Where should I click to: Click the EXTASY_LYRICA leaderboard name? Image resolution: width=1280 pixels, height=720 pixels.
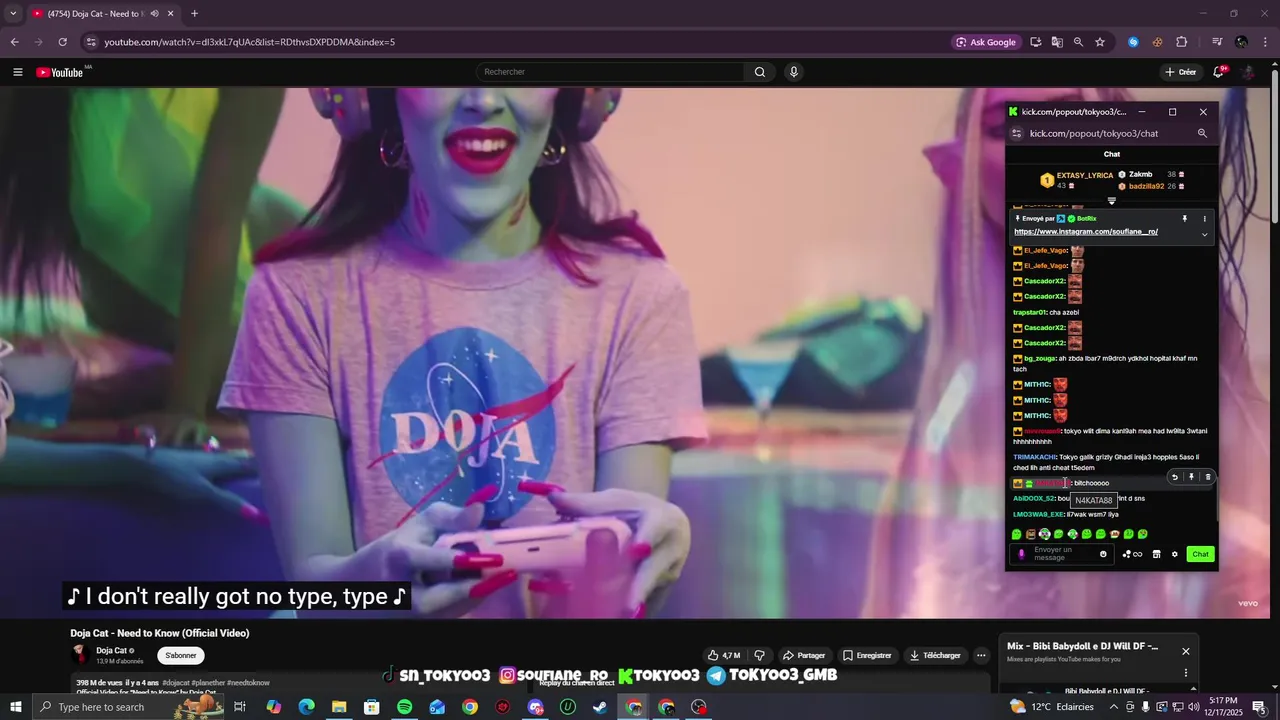[x=1085, y=175]
